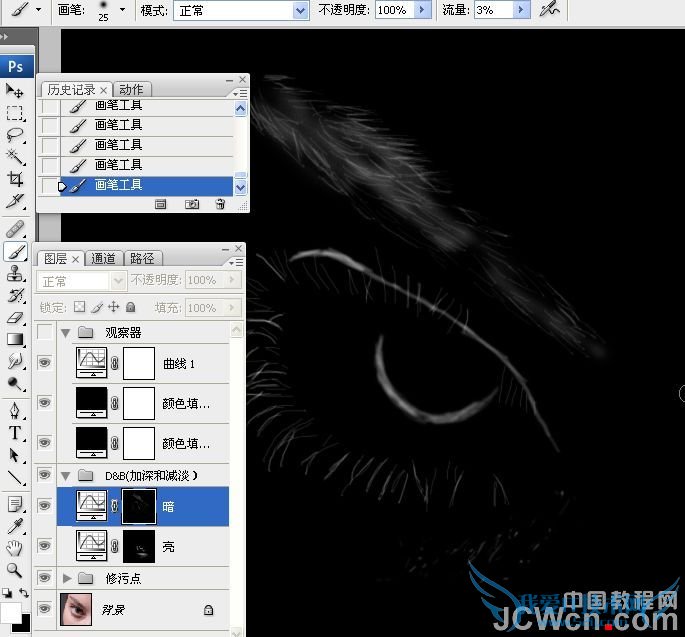Hide the D&B group
The width and height of the screenshot is (685, 637).
point(45,474)
